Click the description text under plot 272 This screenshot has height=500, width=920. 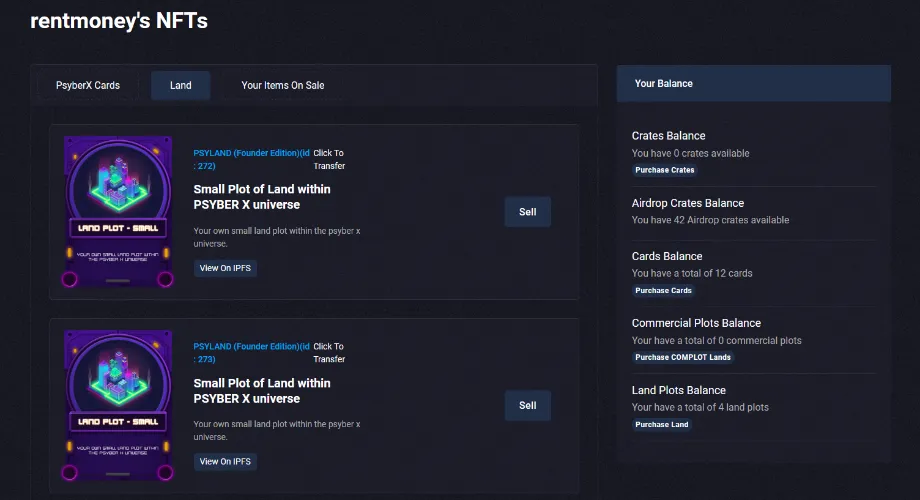click(x=277, y=237)
